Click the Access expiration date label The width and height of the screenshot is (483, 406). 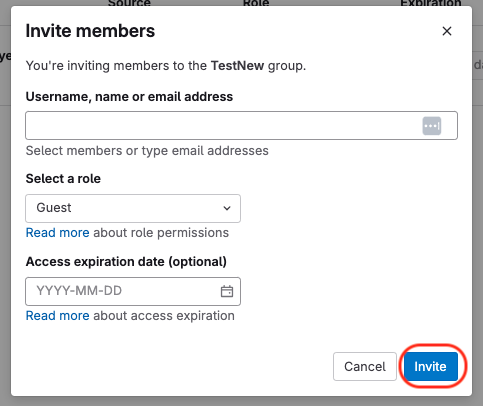pos(126,262)
